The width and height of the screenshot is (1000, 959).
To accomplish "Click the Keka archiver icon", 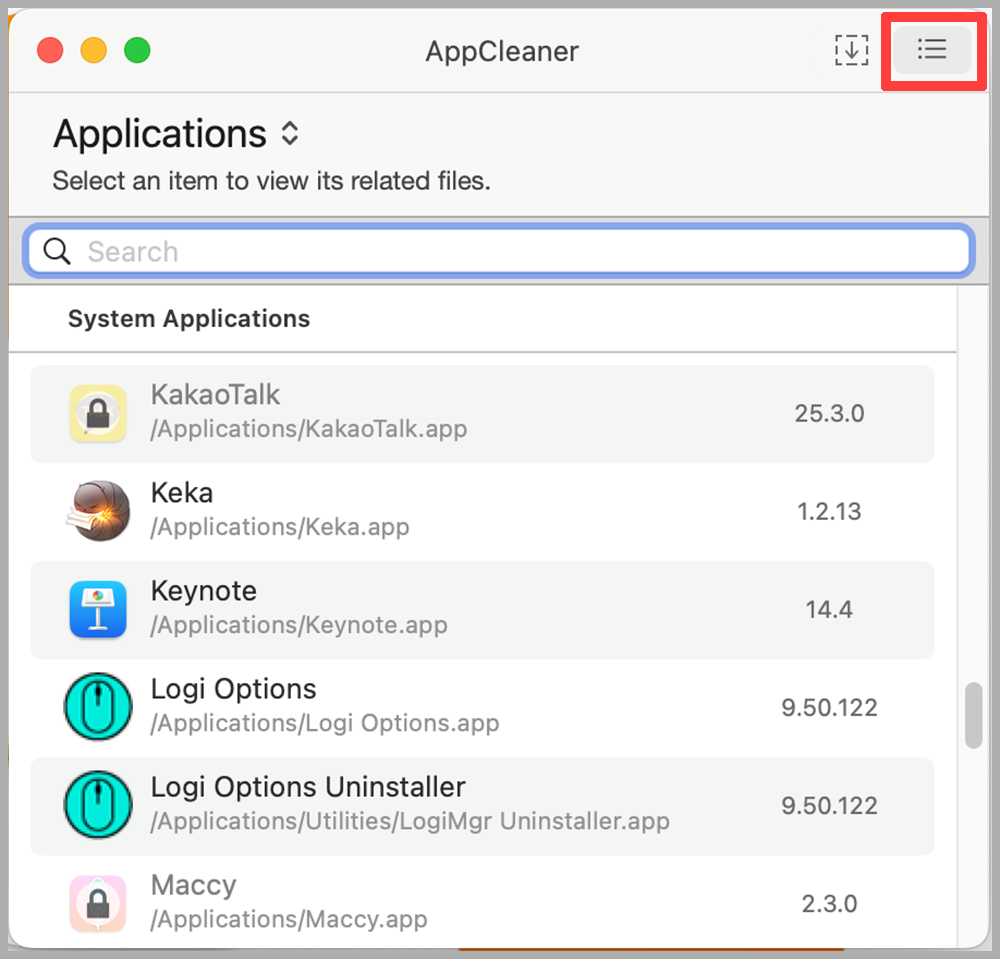I will (98, 511).
